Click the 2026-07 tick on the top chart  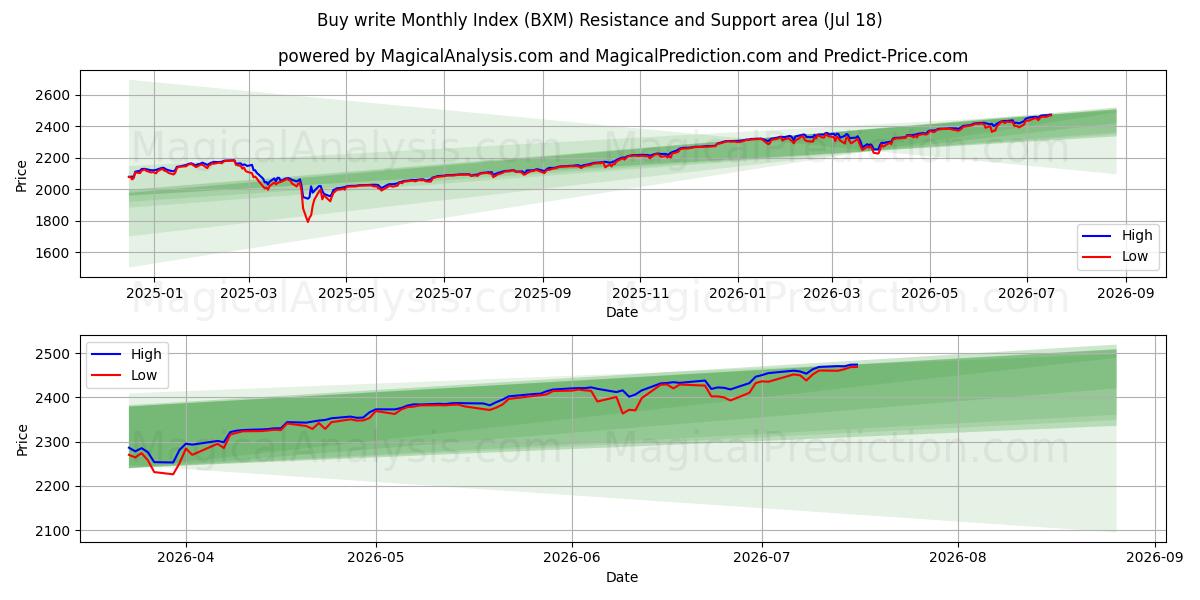1027,294
